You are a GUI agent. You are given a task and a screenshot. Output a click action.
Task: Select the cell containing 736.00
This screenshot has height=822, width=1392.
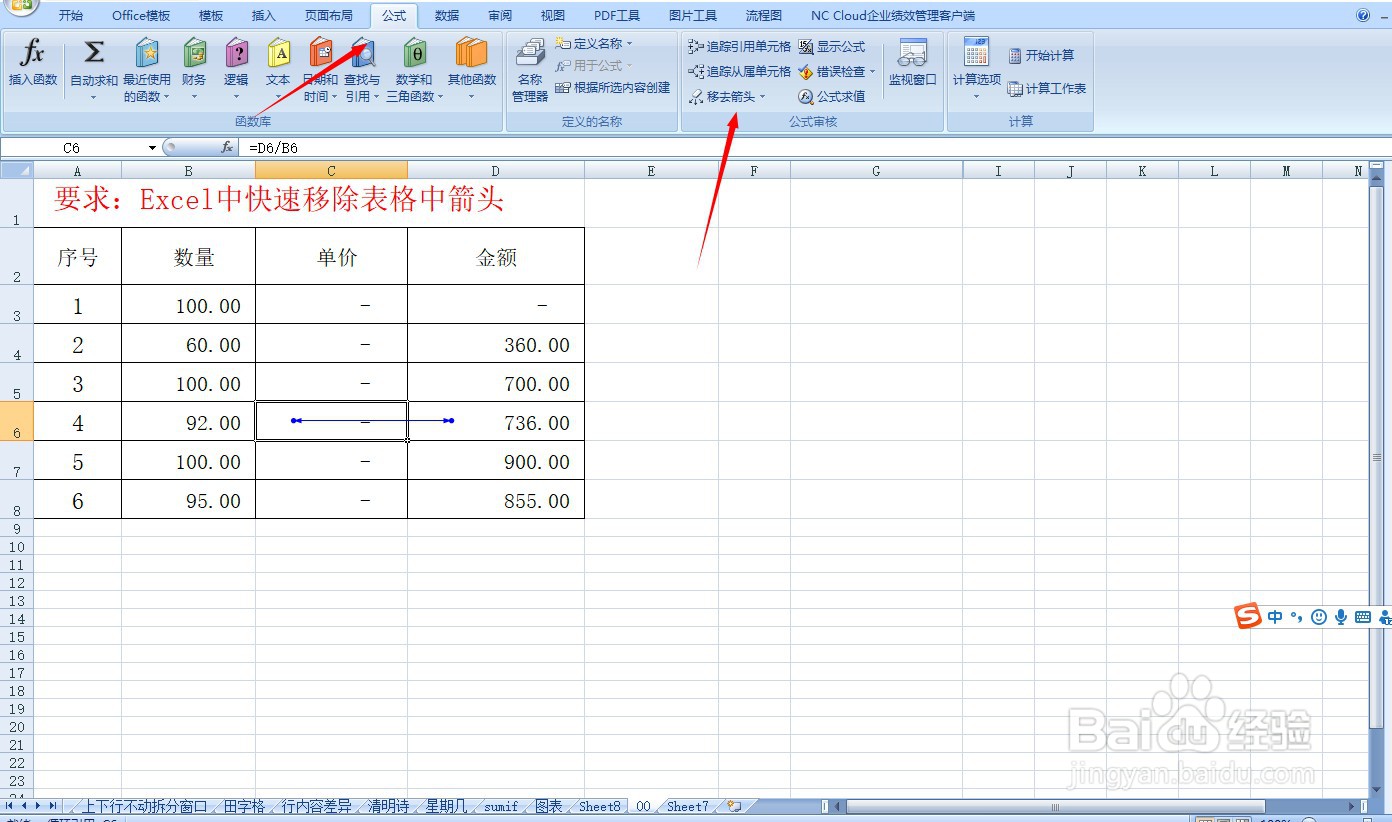(496, 421)
